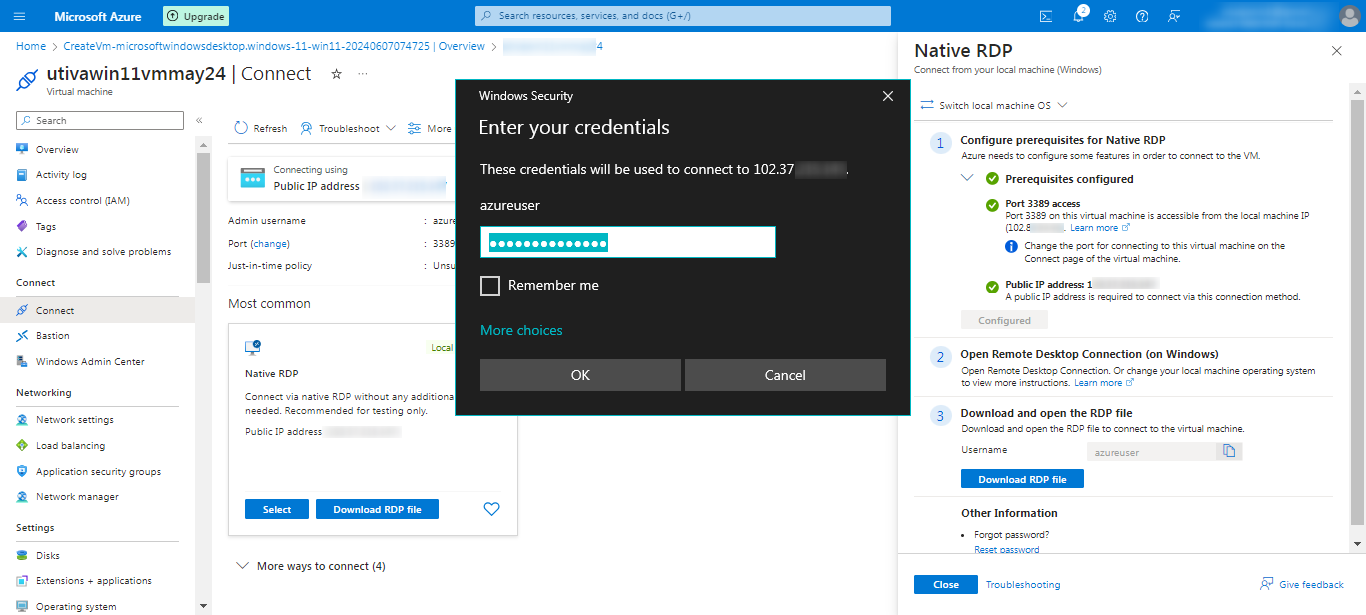Image resolution: width=1366 pixels, height=615 pixels.
Task: Click OK in Windows Security dialog
Action: pyautogui.click(x=580, y=375)
